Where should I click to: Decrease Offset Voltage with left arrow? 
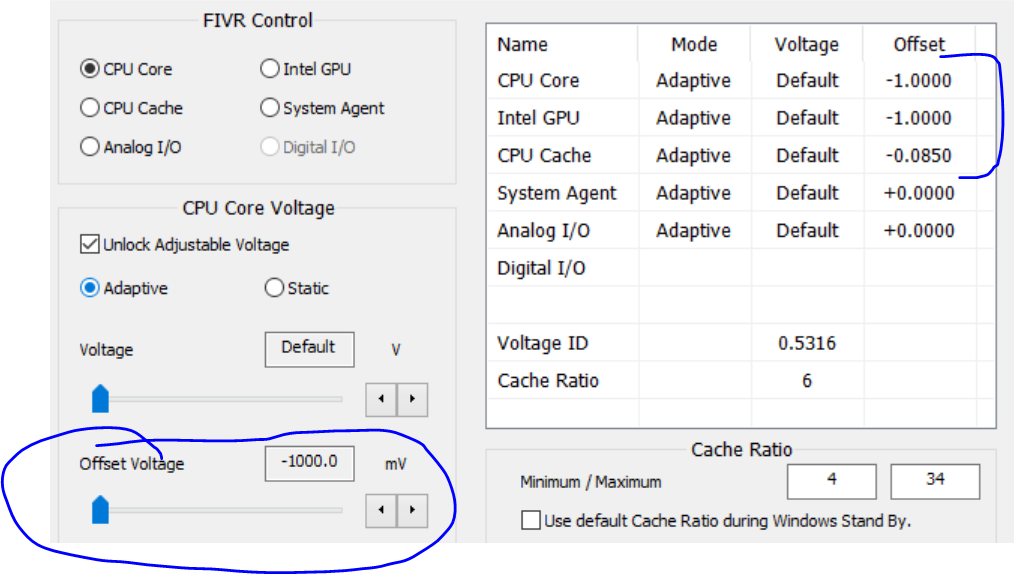click(381, 513)
